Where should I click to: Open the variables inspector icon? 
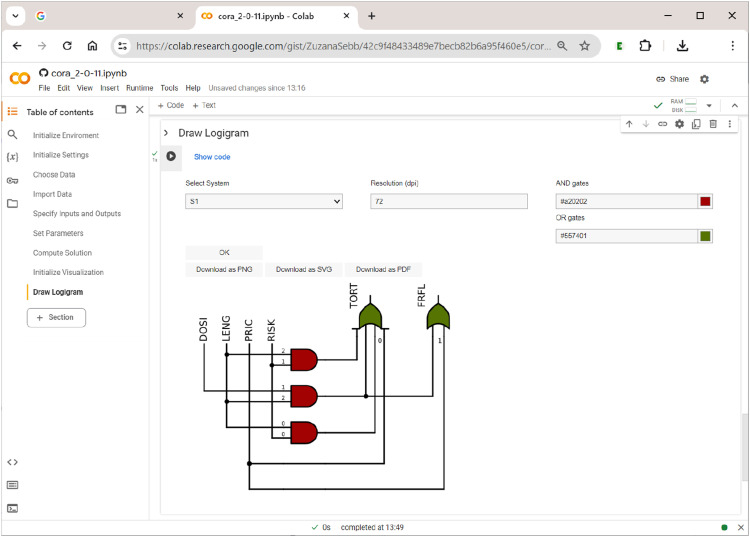(12, 157)
